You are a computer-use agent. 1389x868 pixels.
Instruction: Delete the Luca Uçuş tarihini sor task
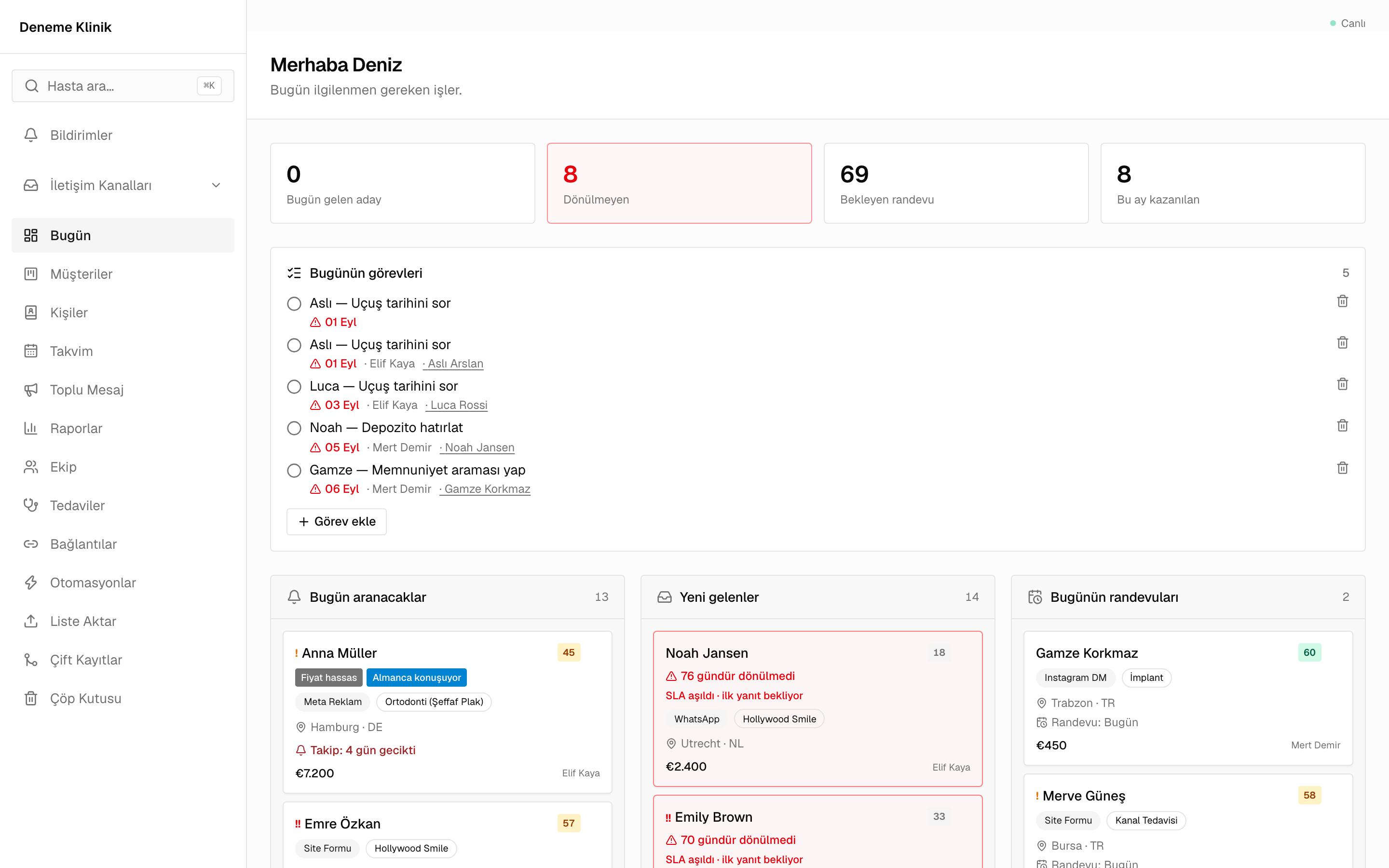(x=1342, y=384)
